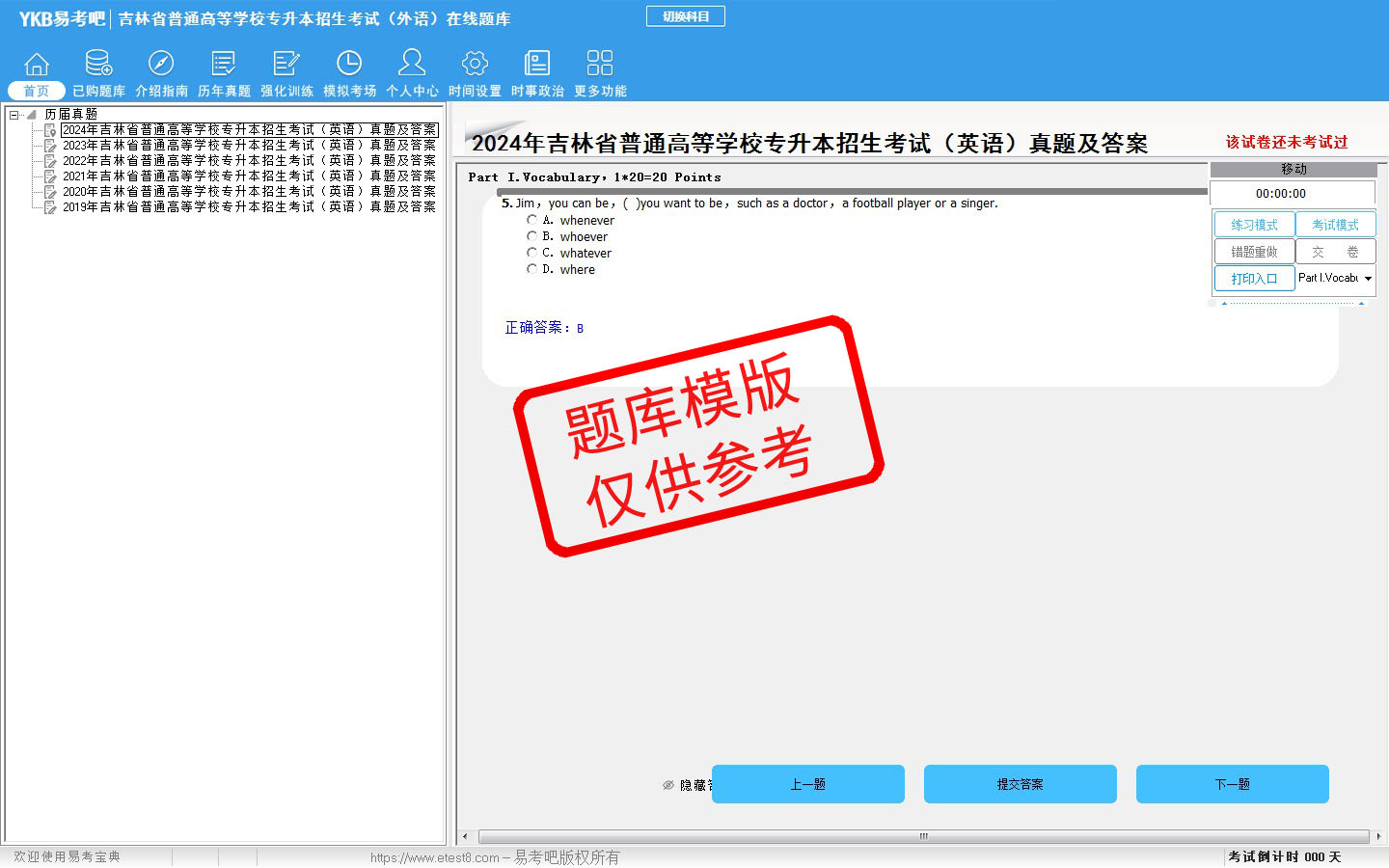This screenshot has height=868, width=1389.
Task: Click the right arrow of horizontal scrollbar
Action: [x=1378, y=836]
